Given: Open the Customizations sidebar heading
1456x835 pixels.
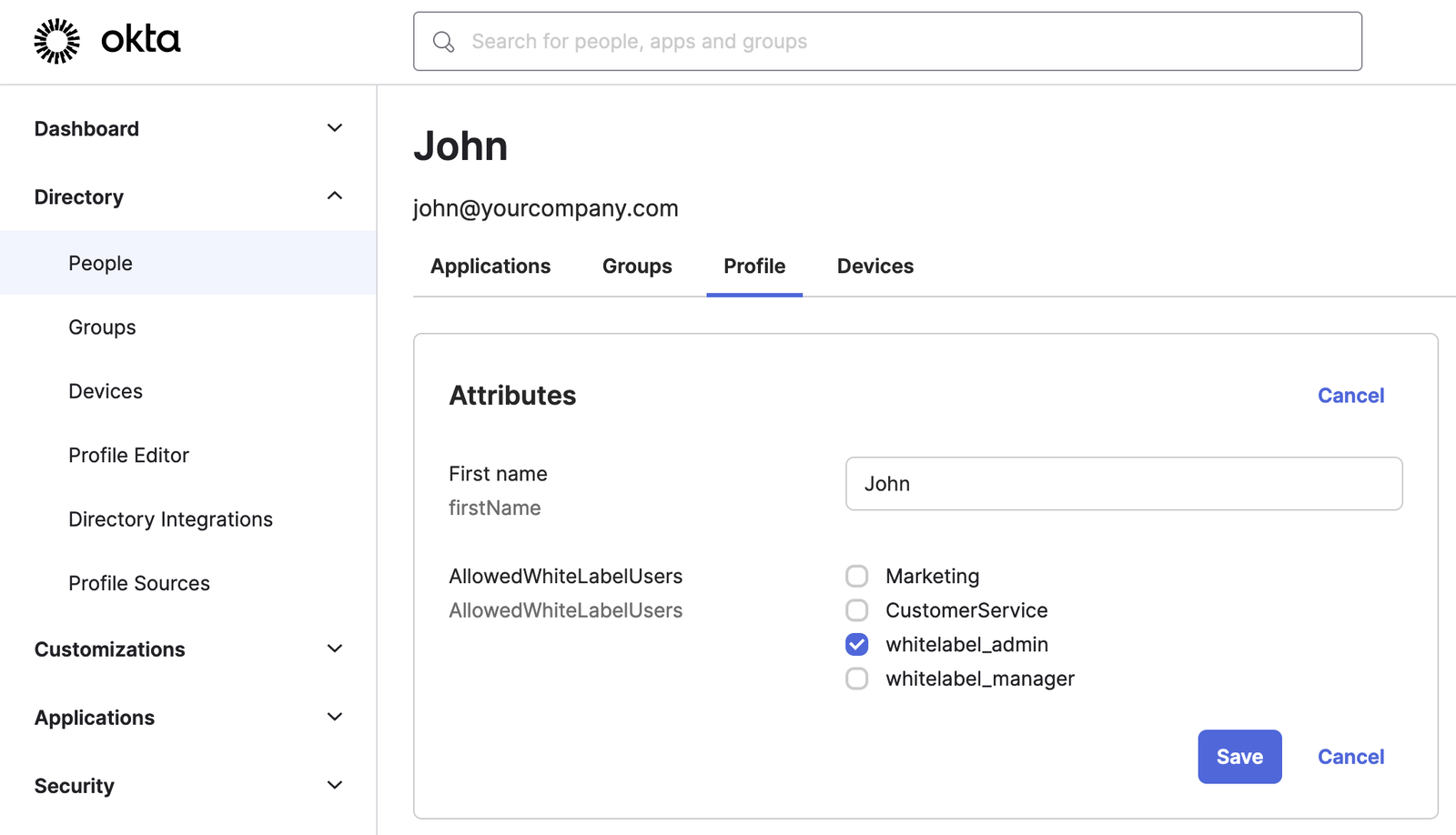Looking at the screenshot, I should click(x=110, y=649).
